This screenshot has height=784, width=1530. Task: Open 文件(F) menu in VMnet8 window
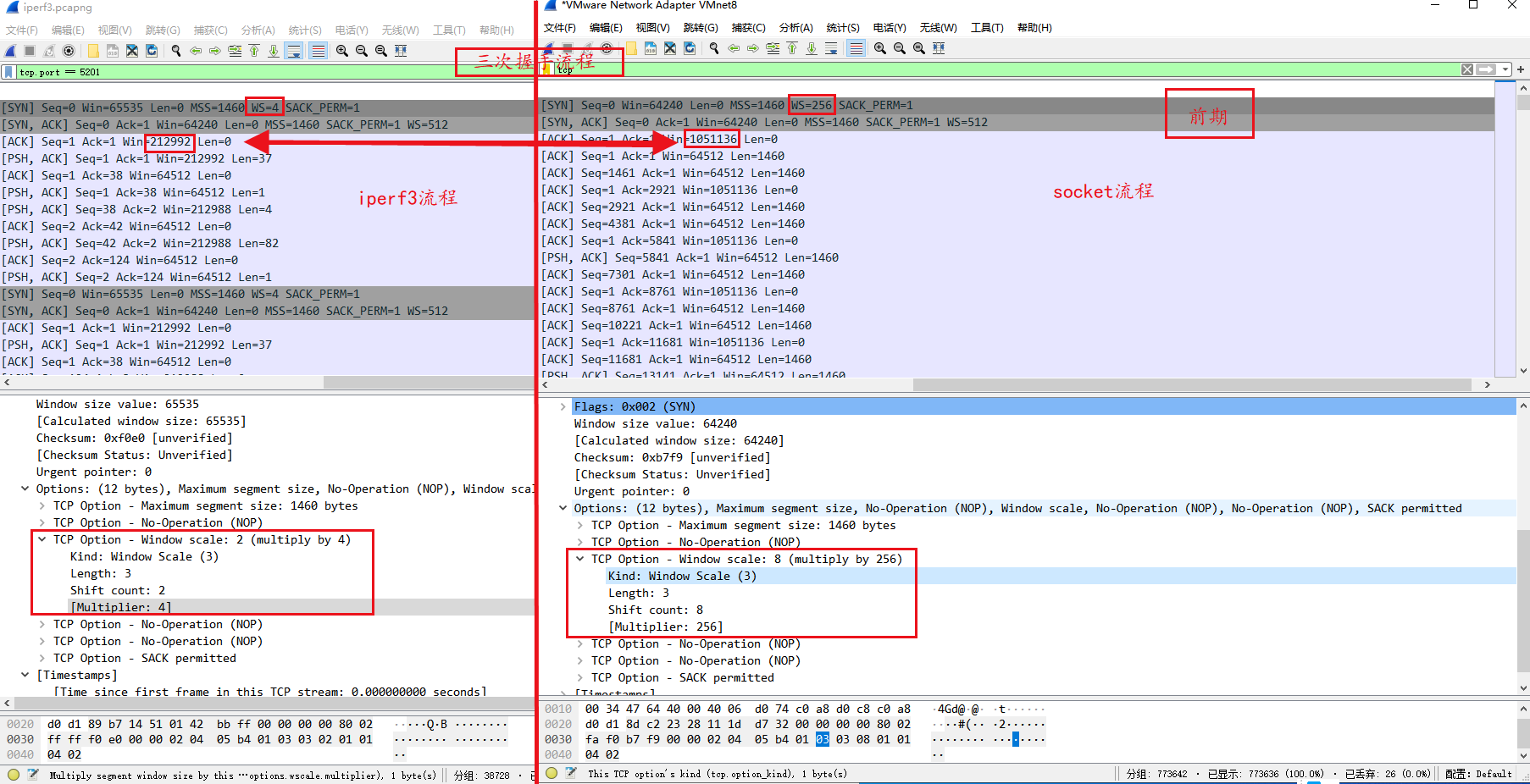click(x=559, y=28)
